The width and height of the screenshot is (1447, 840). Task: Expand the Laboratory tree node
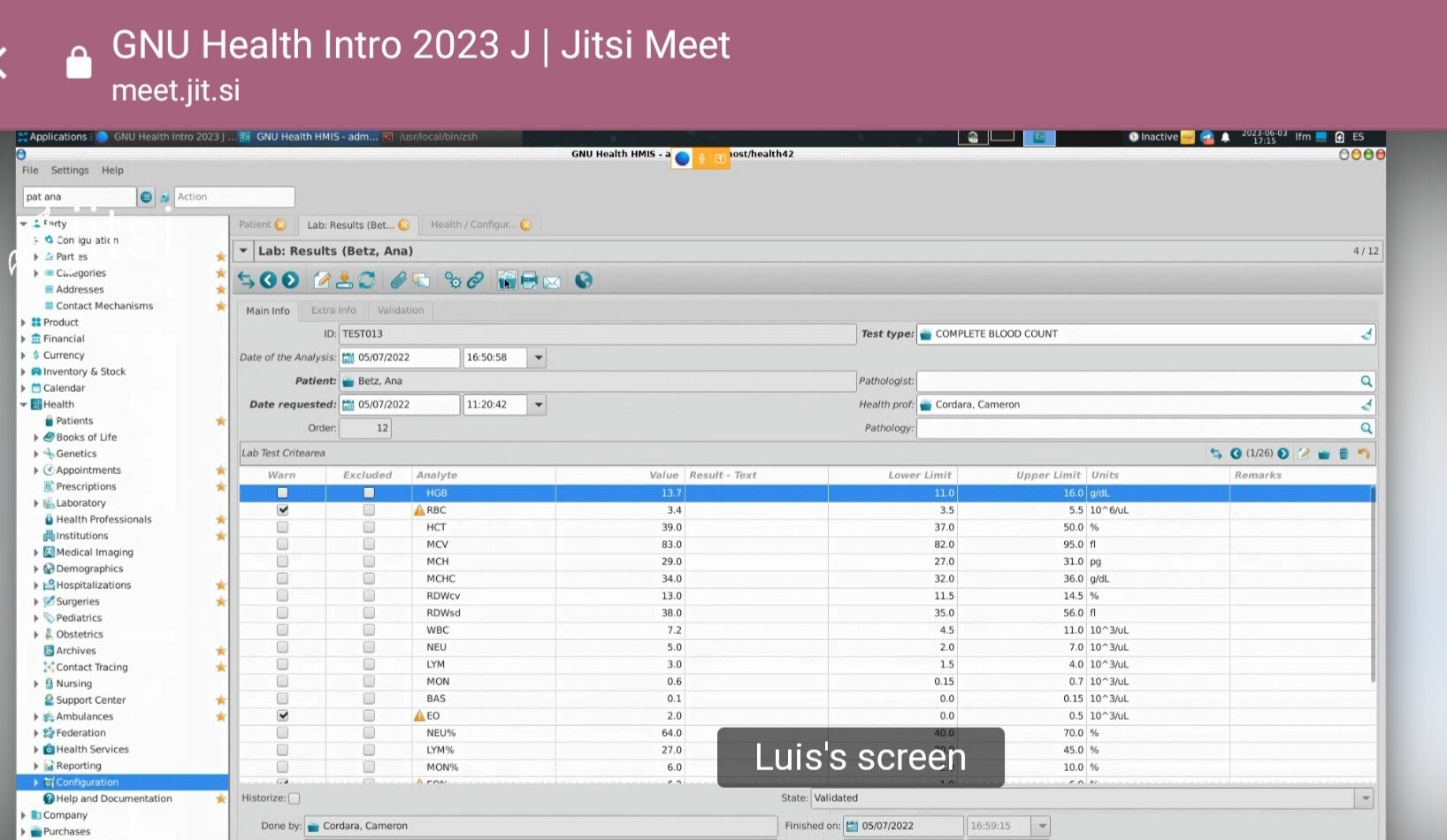coord(36,503)
